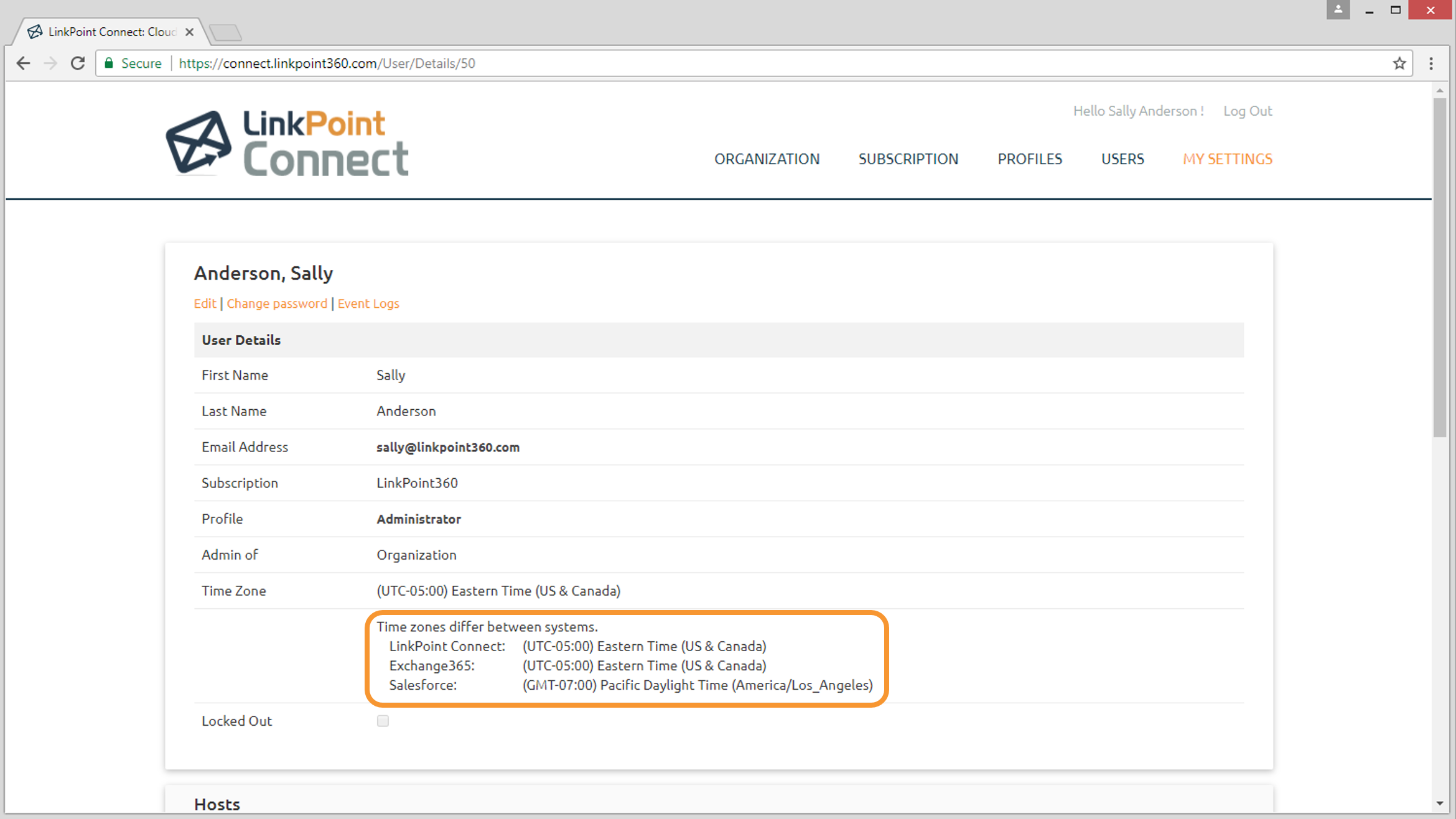Image resolution: width=1456 pixels, height=819 pixels.
Task: Click the 'Hello Sally Anderson !' greeting
Action: pyautogui.click(x=1138, y=111)
